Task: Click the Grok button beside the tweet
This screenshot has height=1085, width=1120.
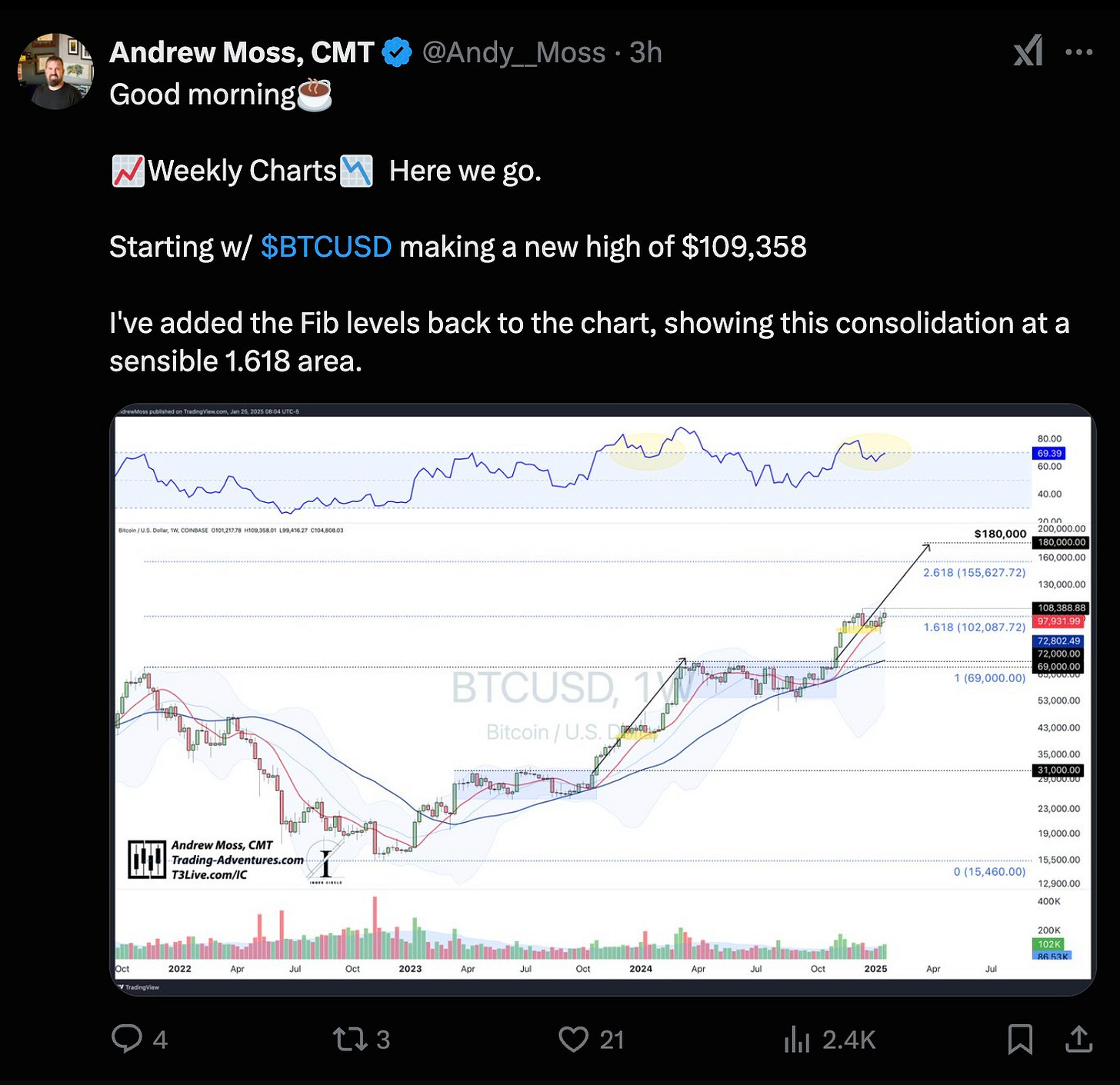Action: click(x=1028, y=52)
